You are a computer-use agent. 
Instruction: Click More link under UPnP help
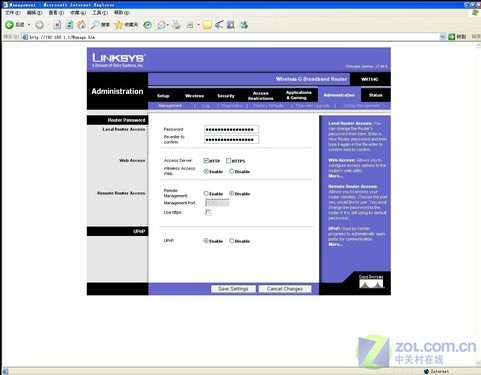coord(335,244)
